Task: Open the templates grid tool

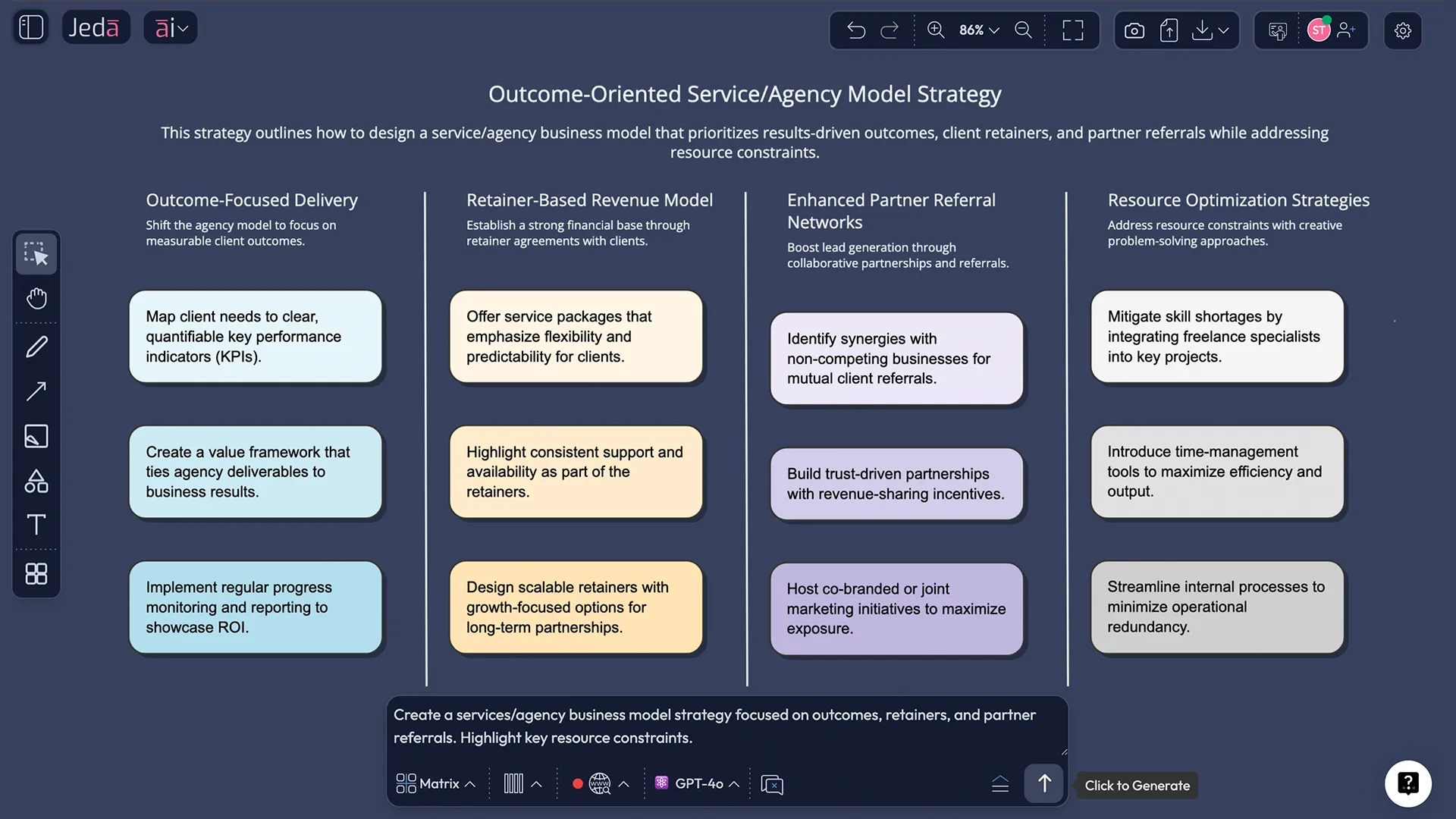Action: click(x=36, y=574)
